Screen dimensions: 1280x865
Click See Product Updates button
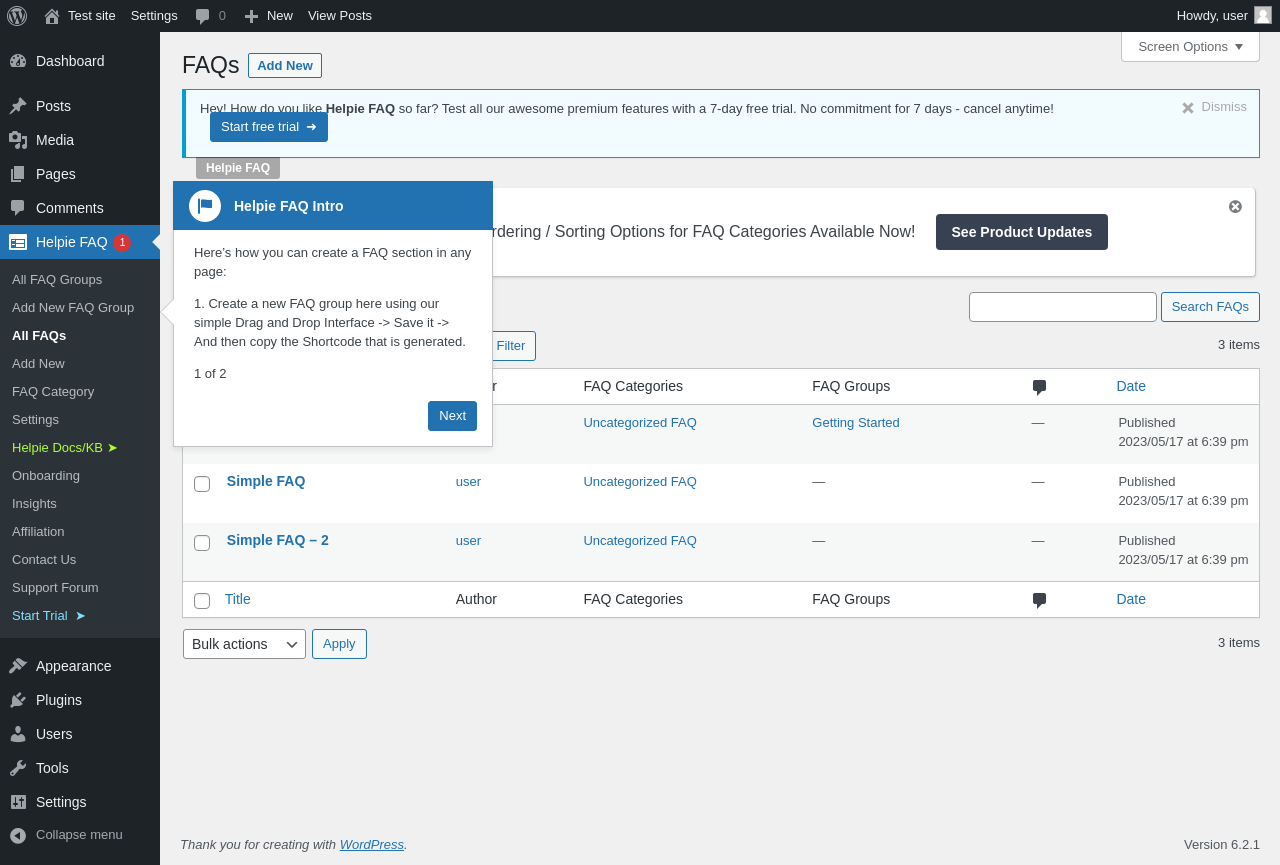1021,232
